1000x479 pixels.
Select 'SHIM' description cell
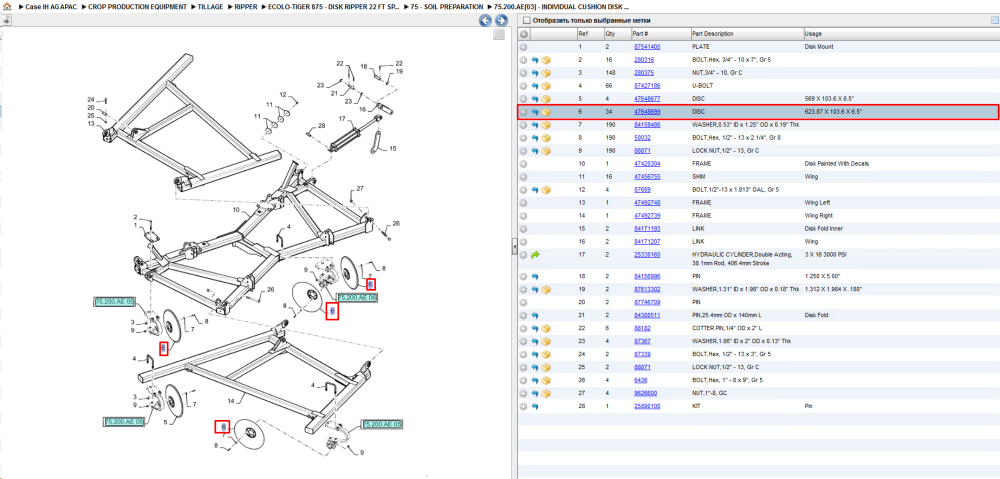698,177
